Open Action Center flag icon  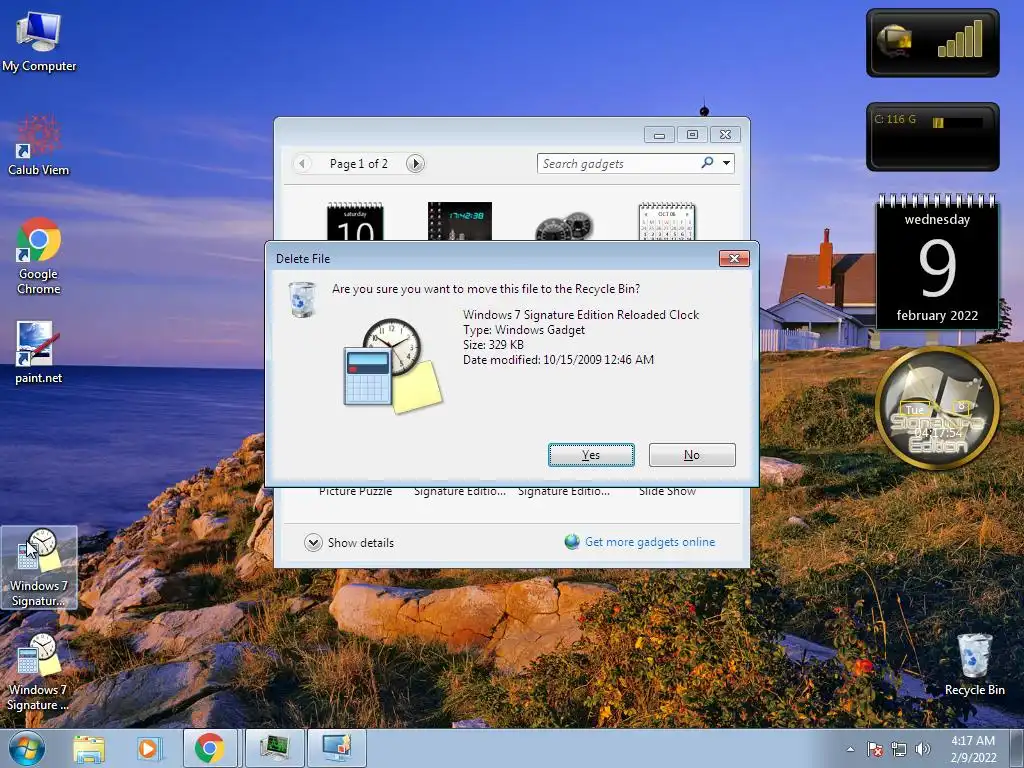tap(875, 749)
